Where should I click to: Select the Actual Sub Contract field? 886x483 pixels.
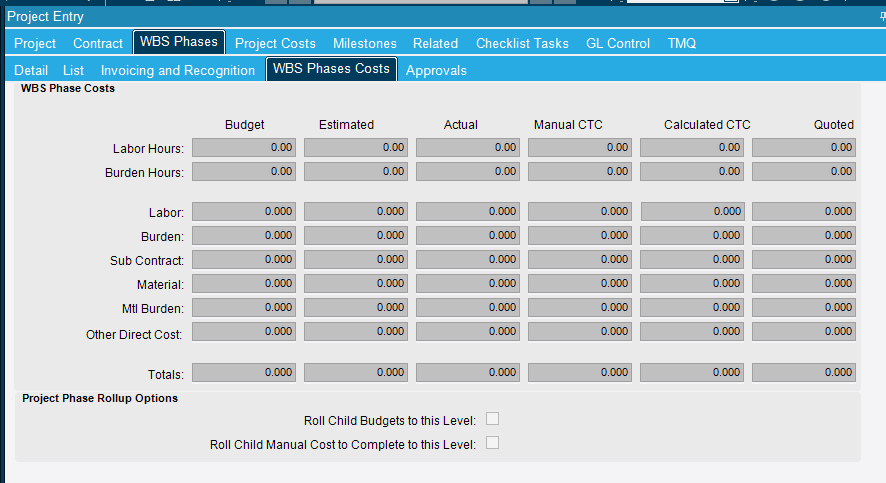468,259
